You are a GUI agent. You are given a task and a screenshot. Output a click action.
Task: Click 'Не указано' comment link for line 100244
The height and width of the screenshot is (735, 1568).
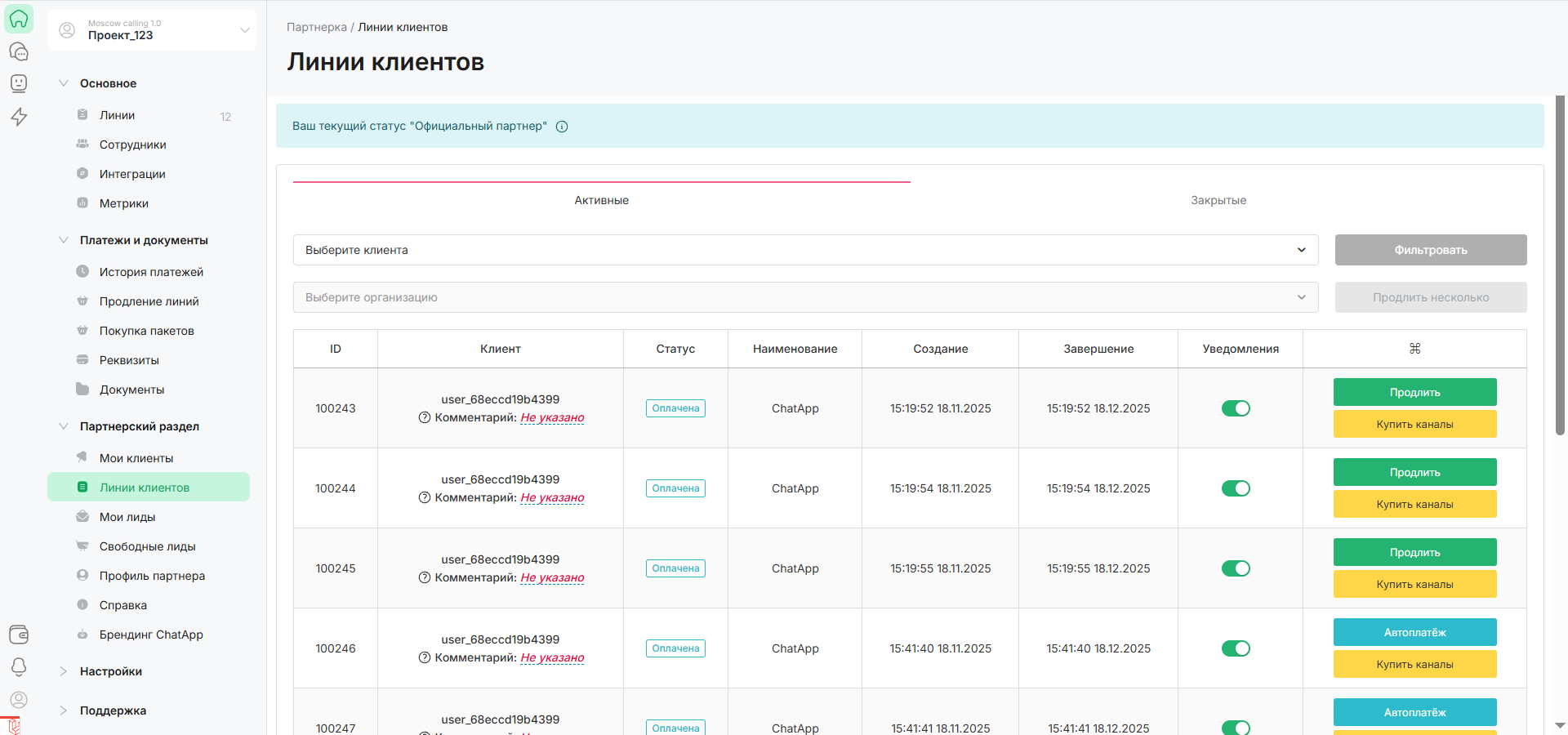552,497
